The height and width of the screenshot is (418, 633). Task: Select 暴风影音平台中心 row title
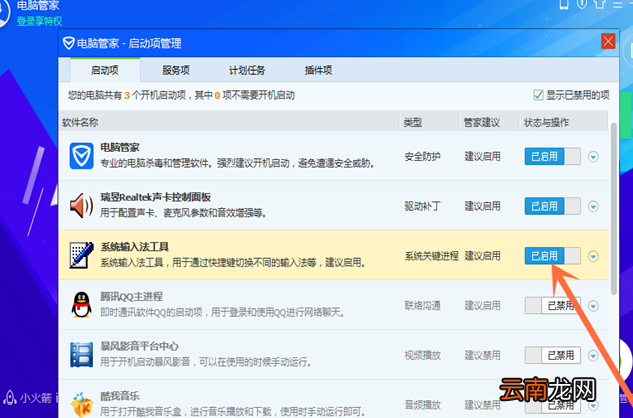(139, 346)
